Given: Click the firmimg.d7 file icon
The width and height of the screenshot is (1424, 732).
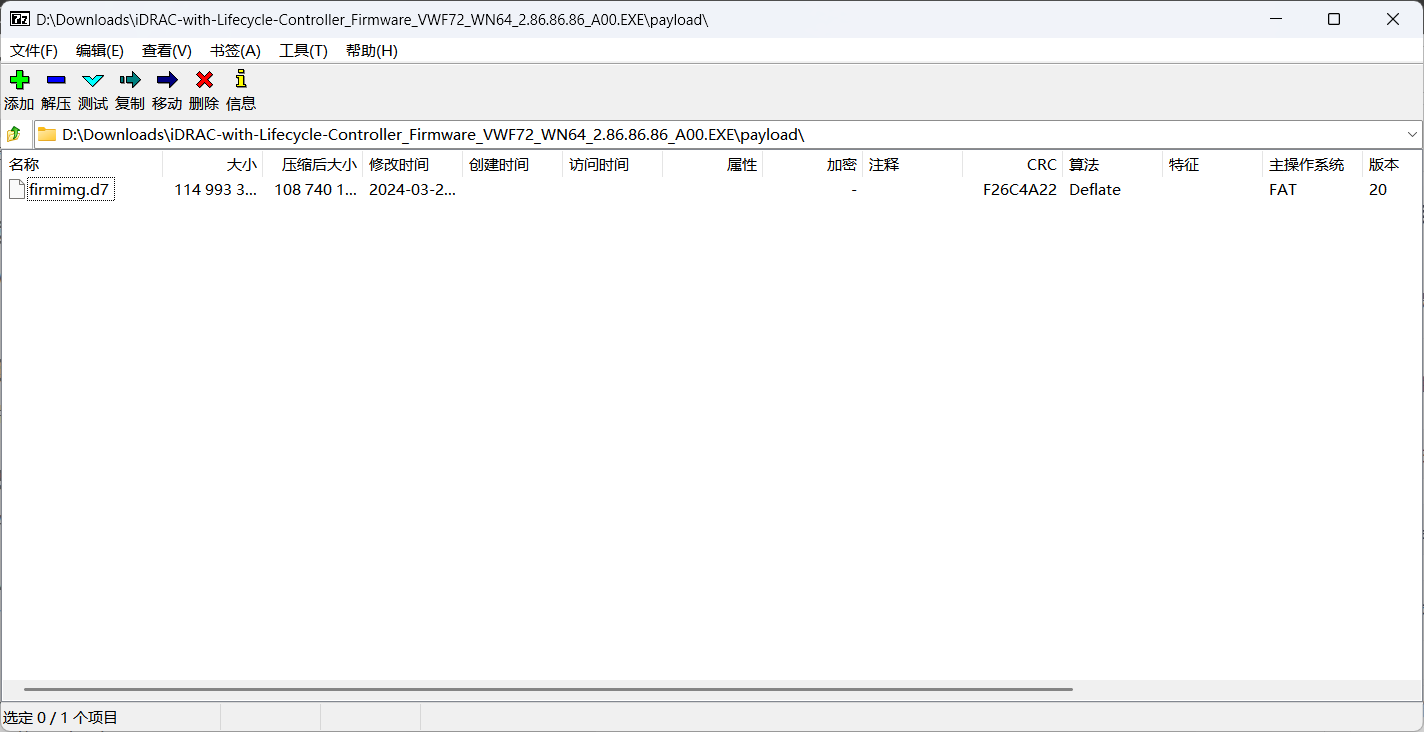Looking at the screenshot, I should [17, 189].
